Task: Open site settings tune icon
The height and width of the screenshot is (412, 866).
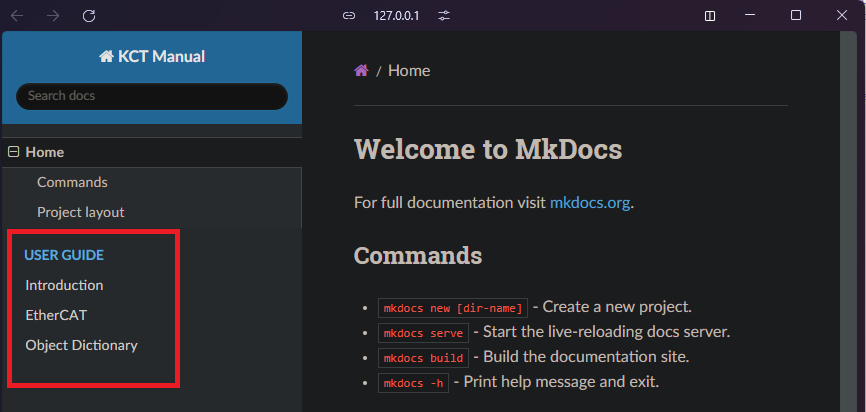Action: click(x=444, y=16)
